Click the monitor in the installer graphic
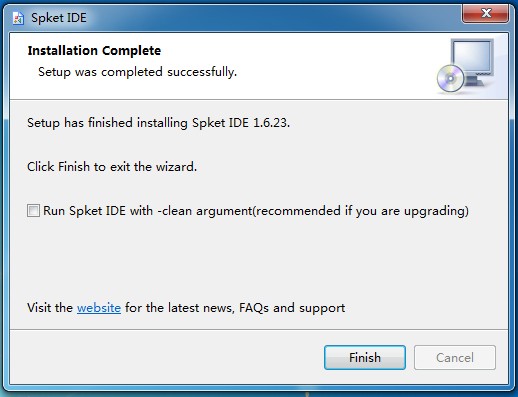The width and height of the screenshot is (518, 397). pyautogui.click(x=474, y=62)
